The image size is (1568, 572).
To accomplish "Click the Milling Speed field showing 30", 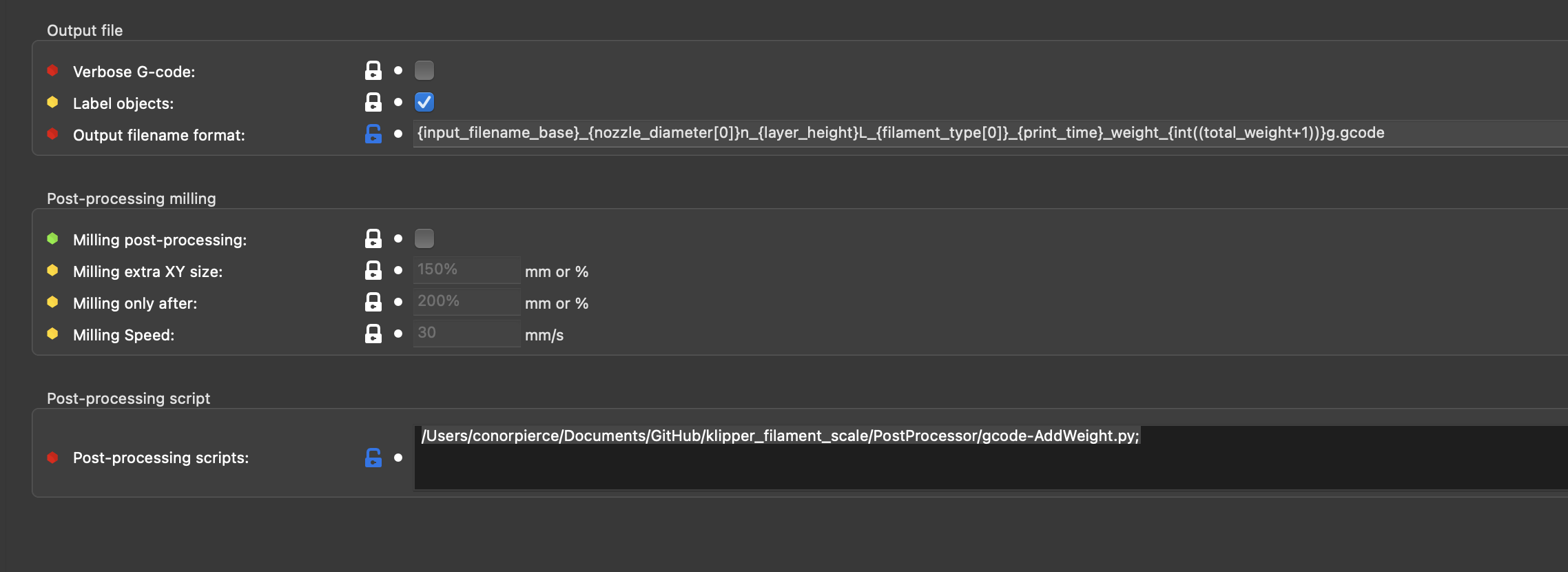I will coord(466,332).
